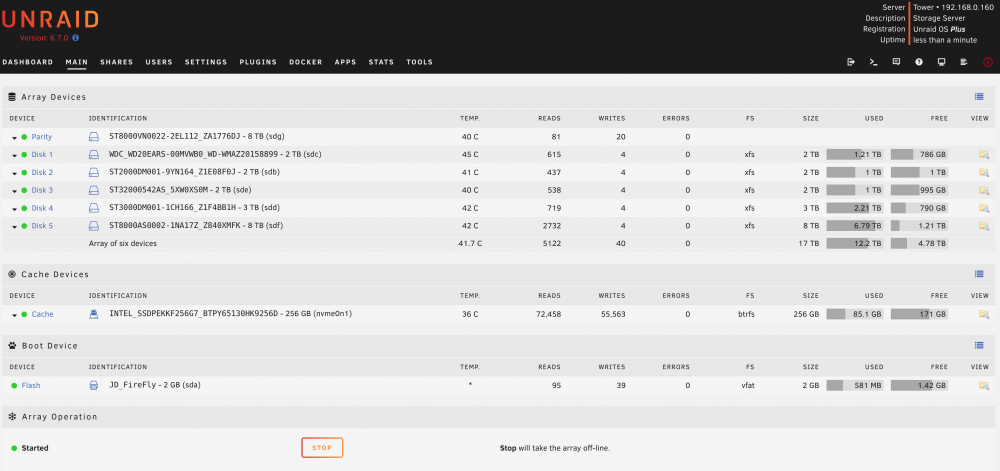Viewport: 1000px width, 471px height.
Task: Open the Dashboard tab
Action: 28,62
